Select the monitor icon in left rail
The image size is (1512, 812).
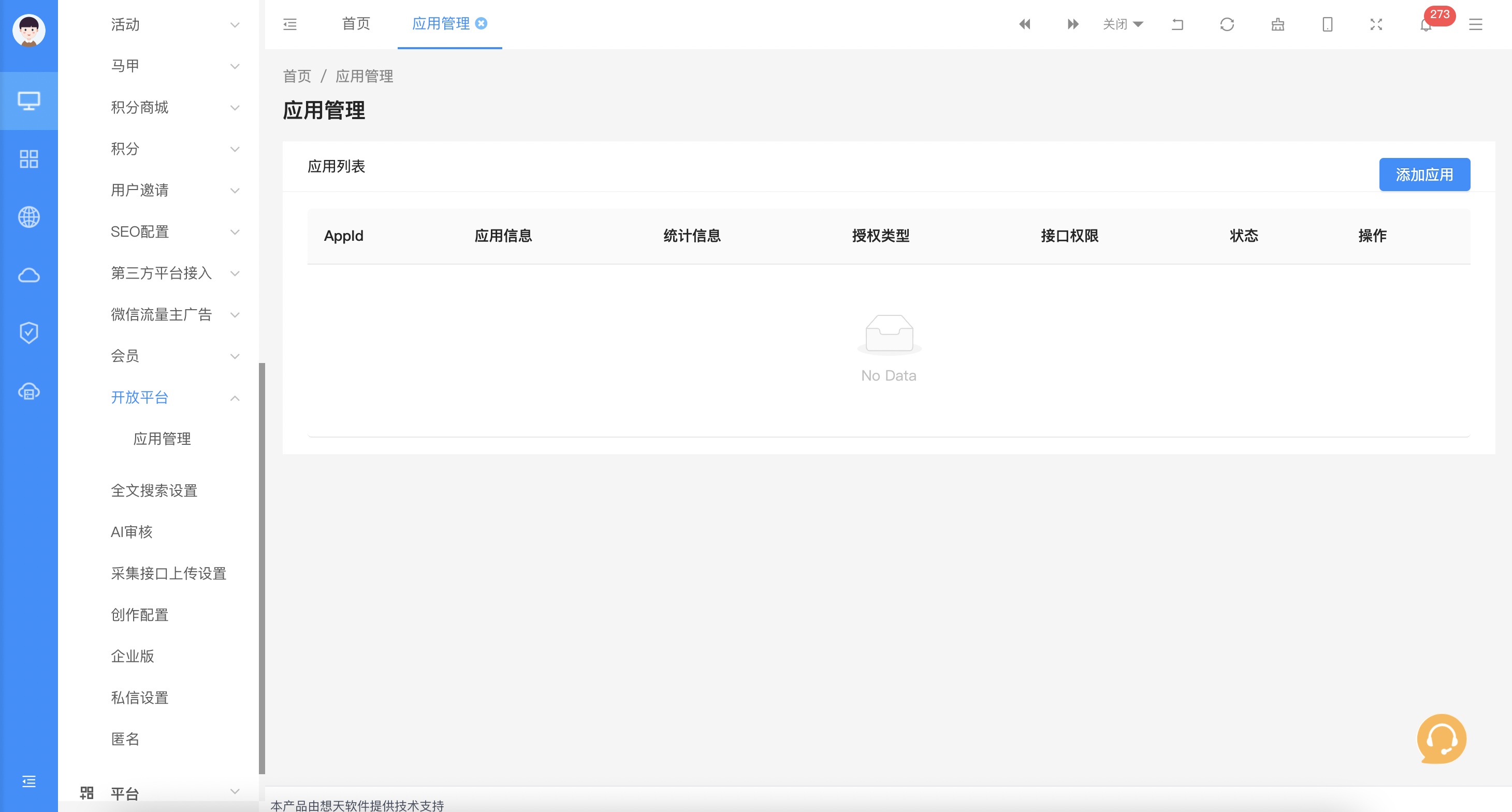pos(29,101)
